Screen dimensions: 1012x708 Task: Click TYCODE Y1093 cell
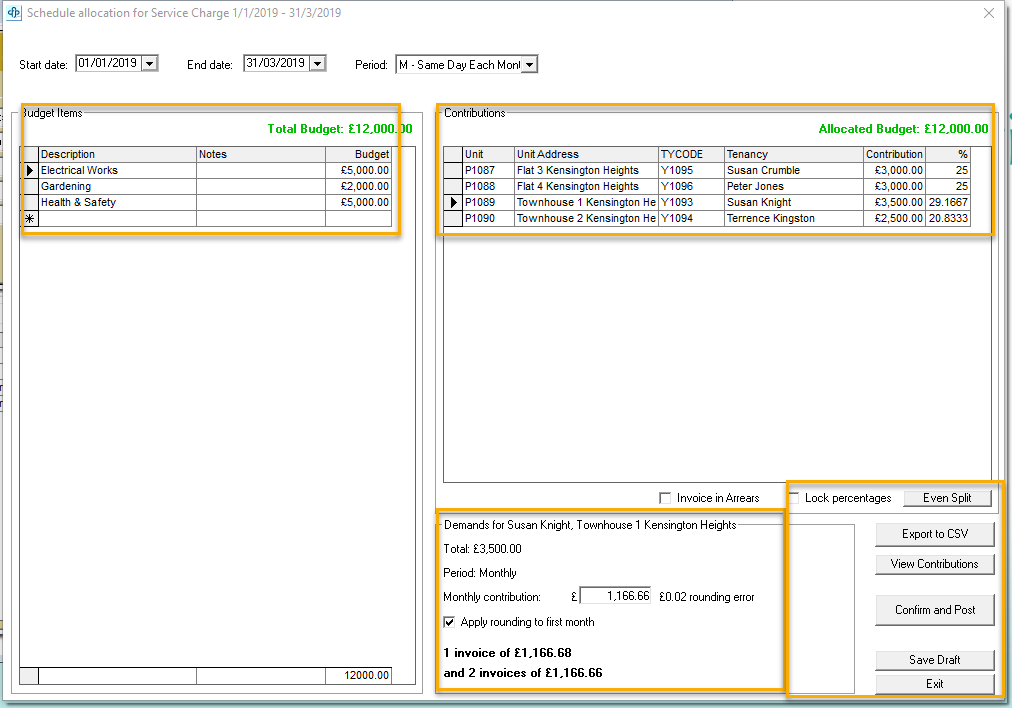click(x=691, y=203)
